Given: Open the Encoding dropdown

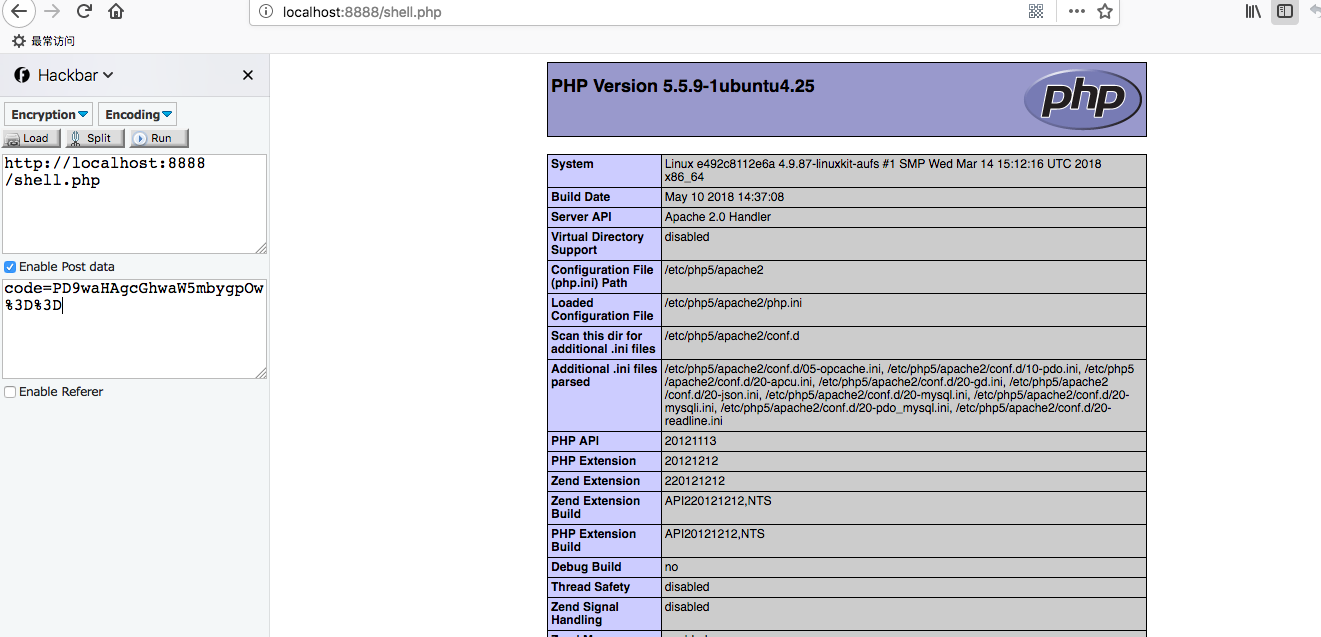Looking at the screenshot, I should coord(138,114).
